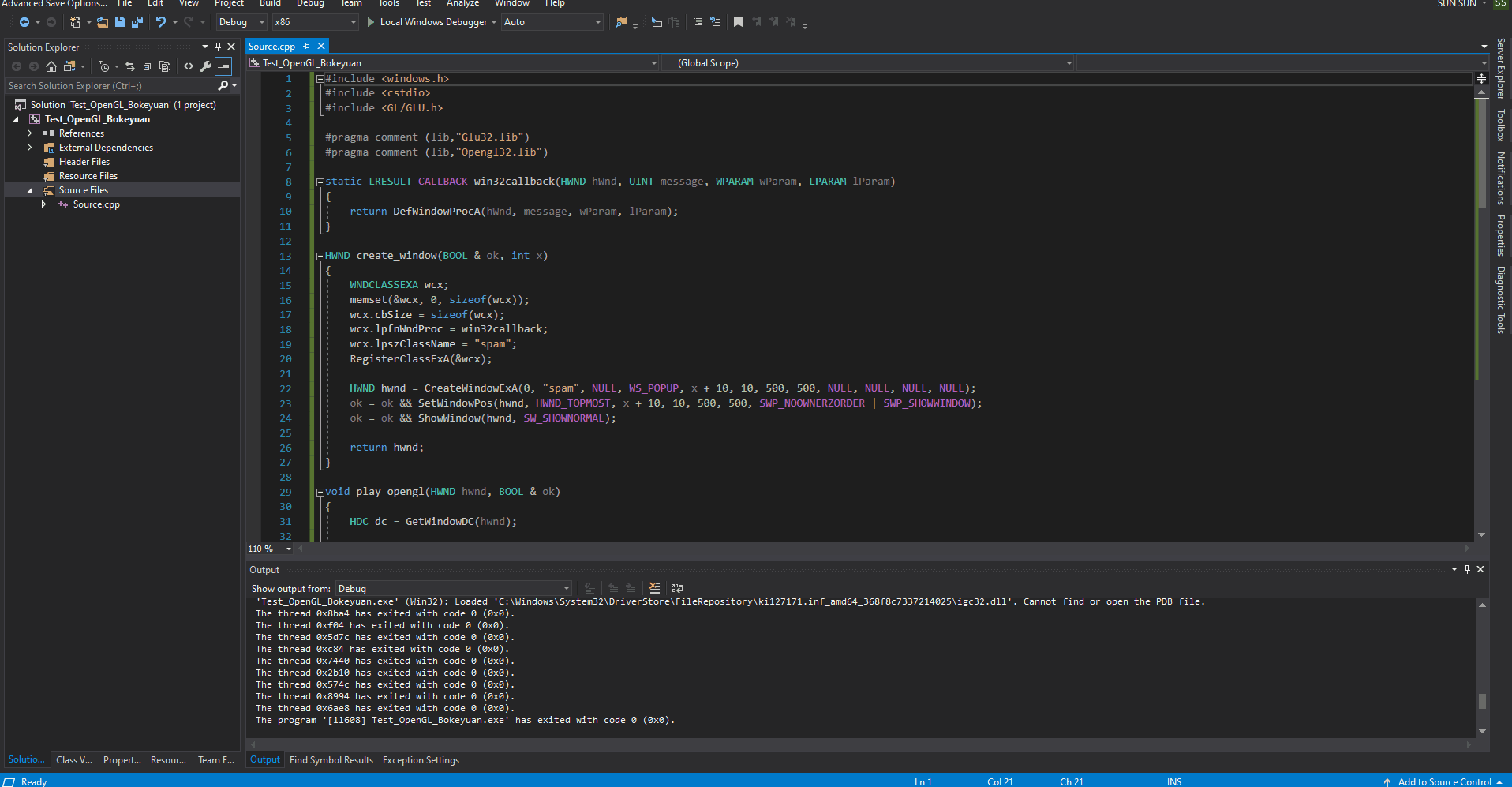Click the Home icon in Solution Explorer
The image size is (1512, 787).
click(x=51, y=66)
